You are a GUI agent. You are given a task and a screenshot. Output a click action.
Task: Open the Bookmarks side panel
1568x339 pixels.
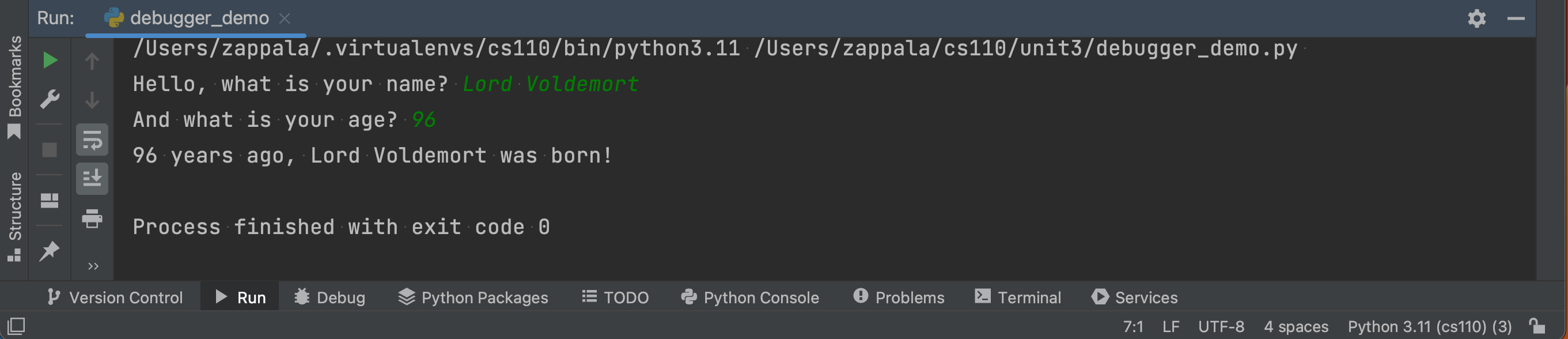pos(14,85)
